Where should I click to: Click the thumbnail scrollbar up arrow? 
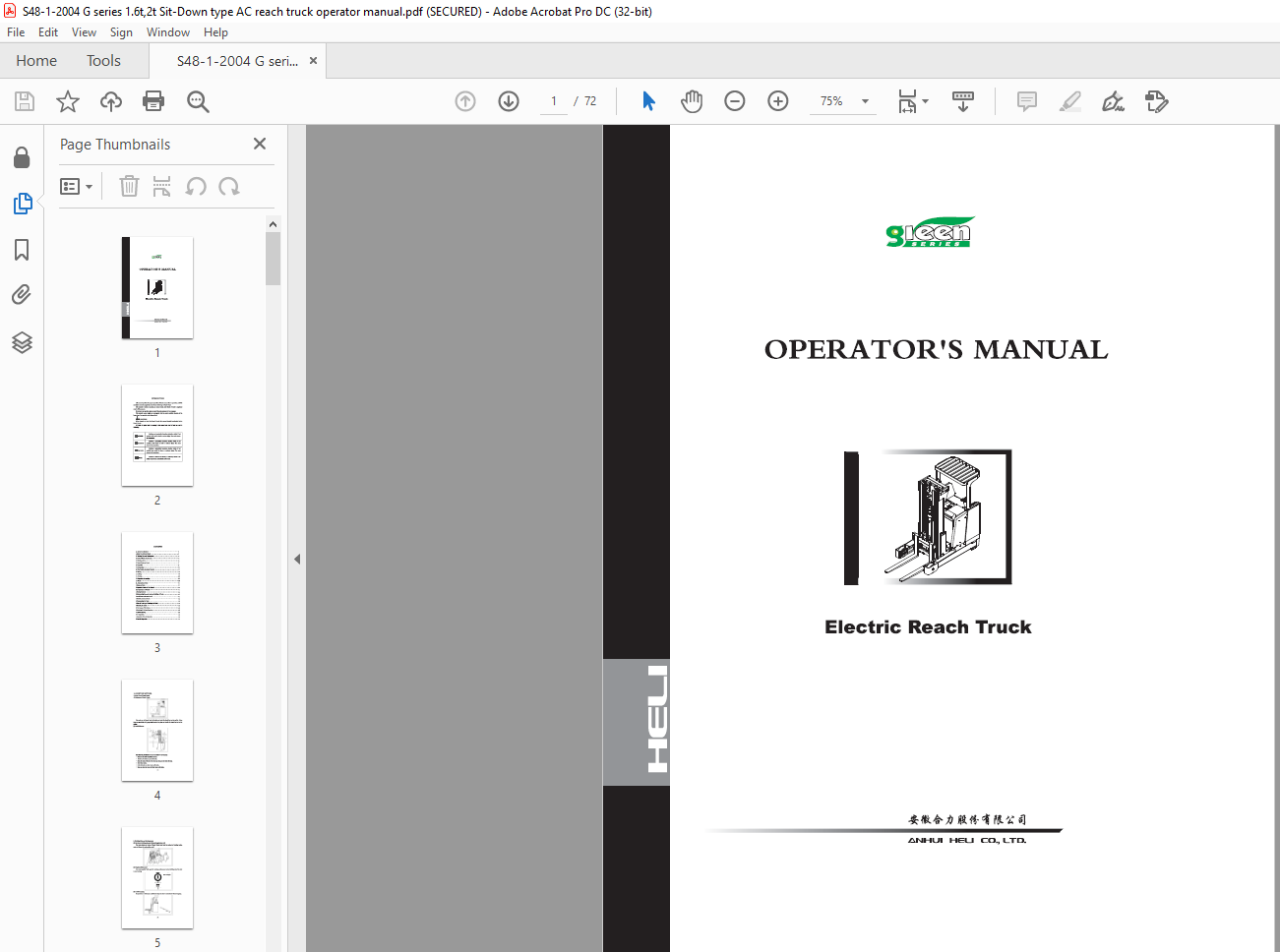(273, 224)
